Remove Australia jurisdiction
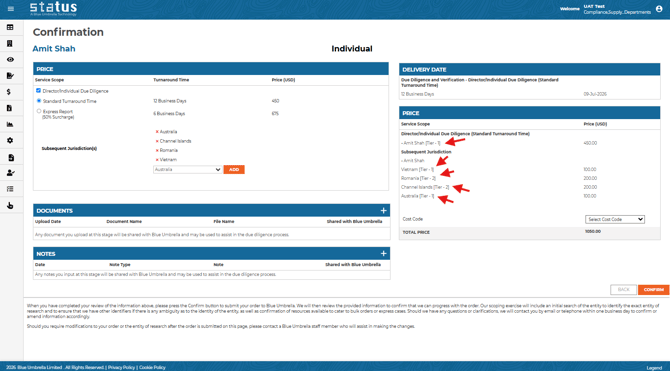The width and height of the screenshot is (670, 371). 157,132
